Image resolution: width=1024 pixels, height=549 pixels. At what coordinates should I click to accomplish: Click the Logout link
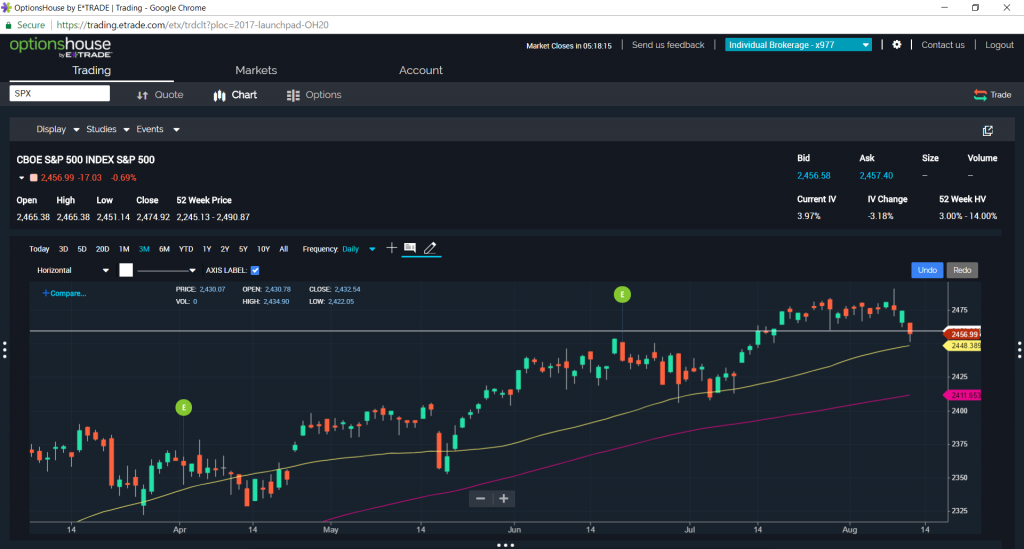click(x=999, y=45)
